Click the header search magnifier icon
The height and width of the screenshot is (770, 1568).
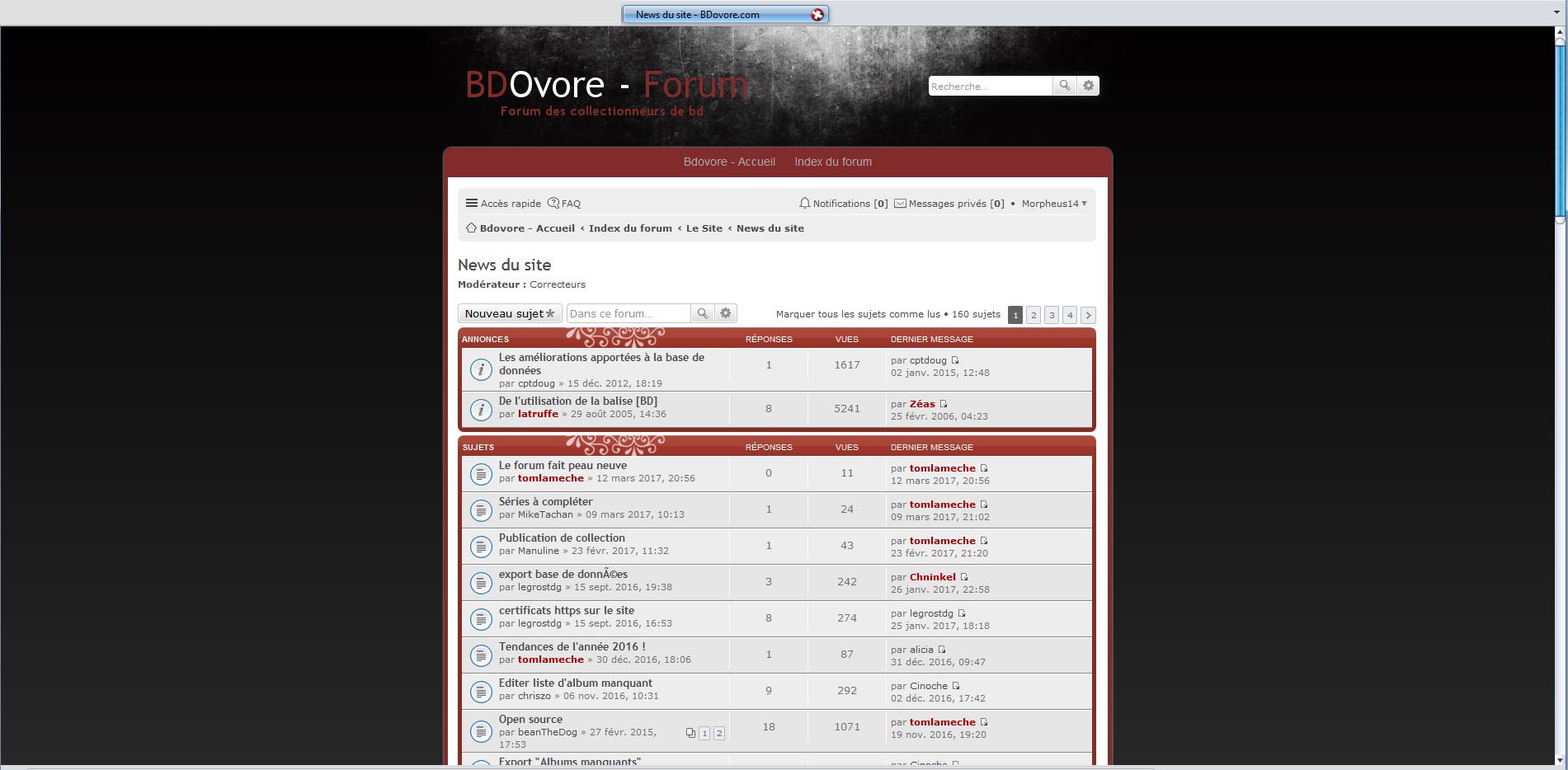(1065, 86)
